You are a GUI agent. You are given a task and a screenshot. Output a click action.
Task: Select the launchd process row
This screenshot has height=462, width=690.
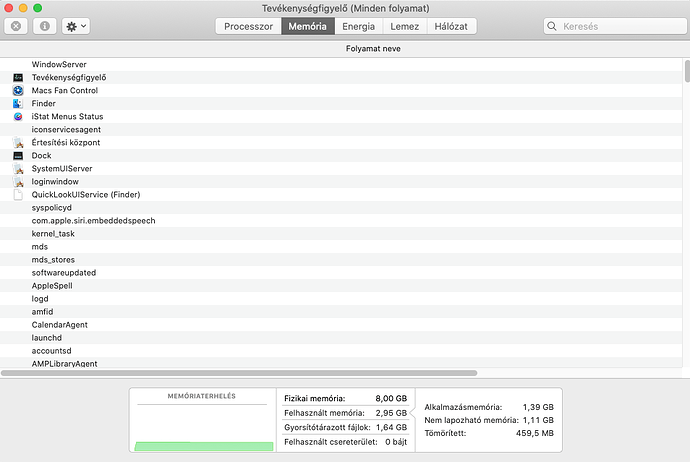click(x=341, y=338)
